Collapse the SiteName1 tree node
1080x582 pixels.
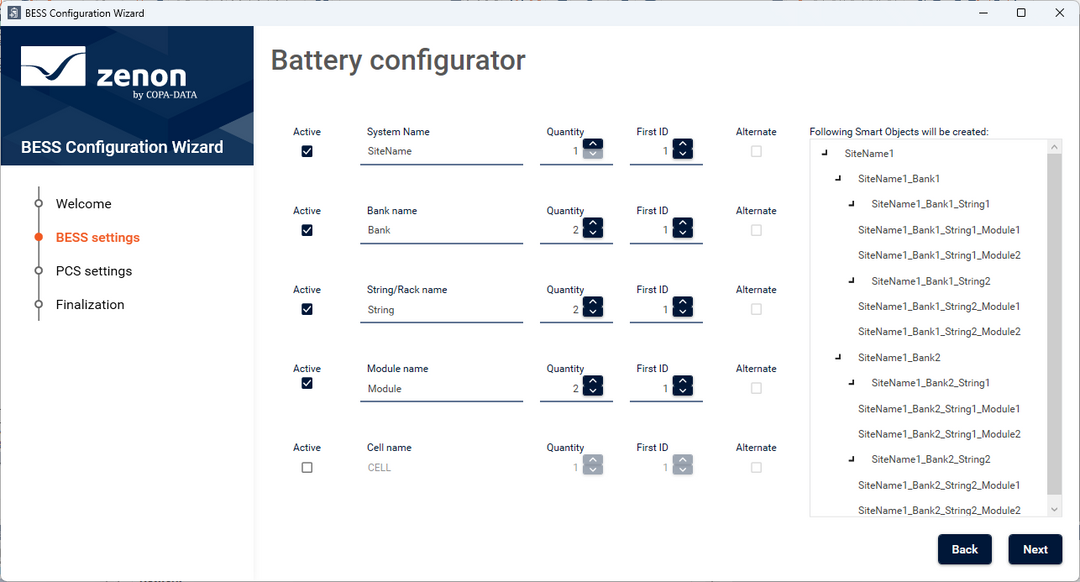[824, 153]
